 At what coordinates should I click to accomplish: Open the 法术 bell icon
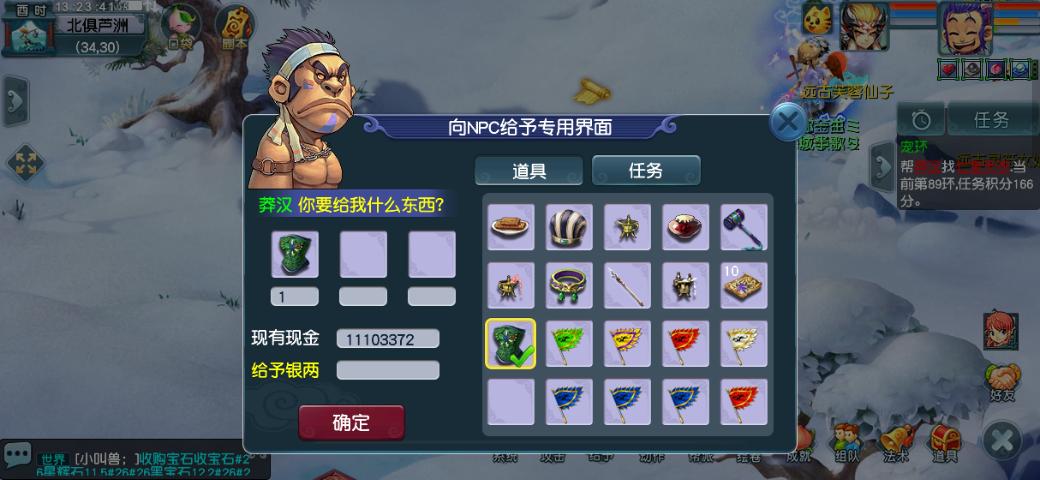[895, 443]
